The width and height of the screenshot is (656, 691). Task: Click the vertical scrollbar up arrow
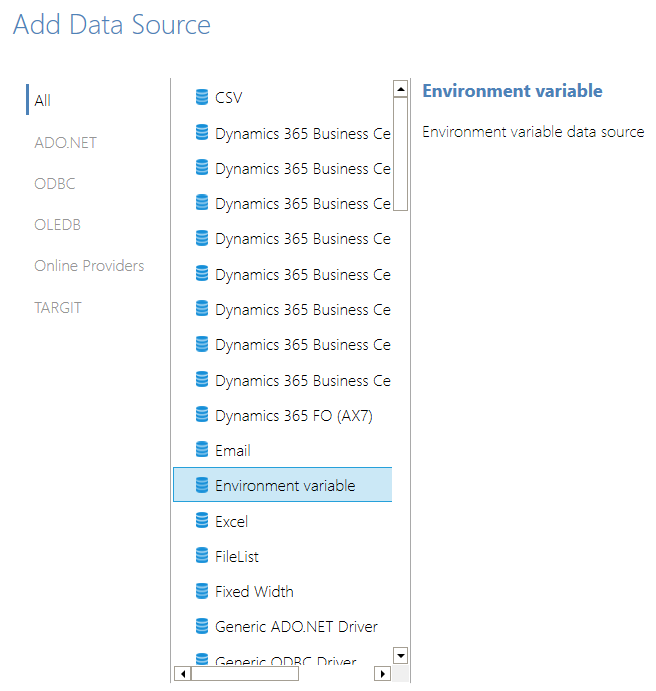point(400,89)
